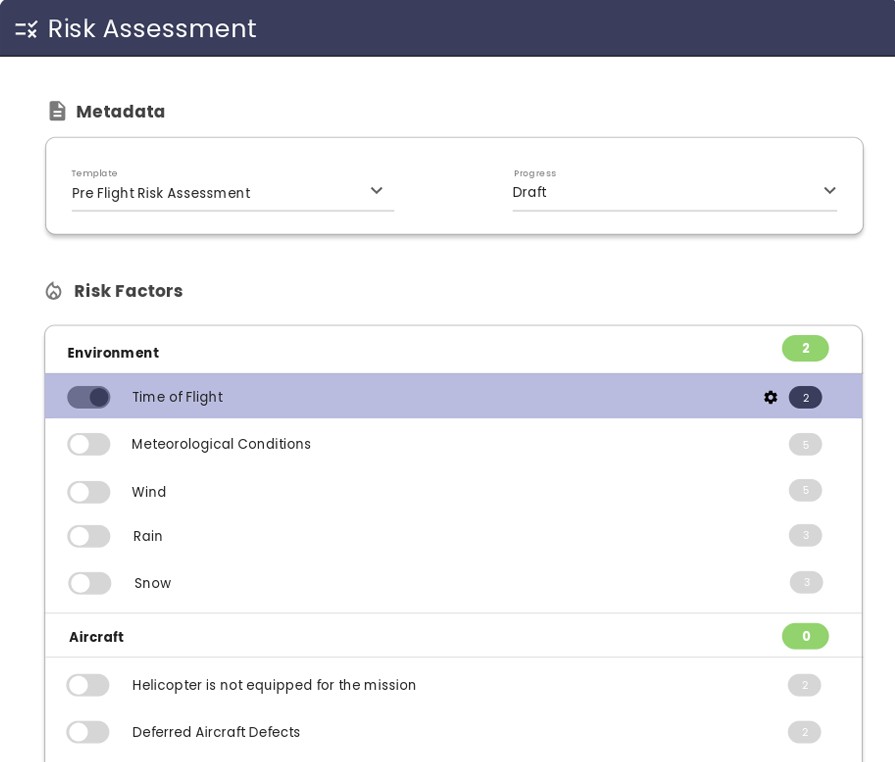Image resolution: width=895 pixels, height=762 pixels.
Task: Disable the Time of Flight toggle
Action: tap(88, 397)
